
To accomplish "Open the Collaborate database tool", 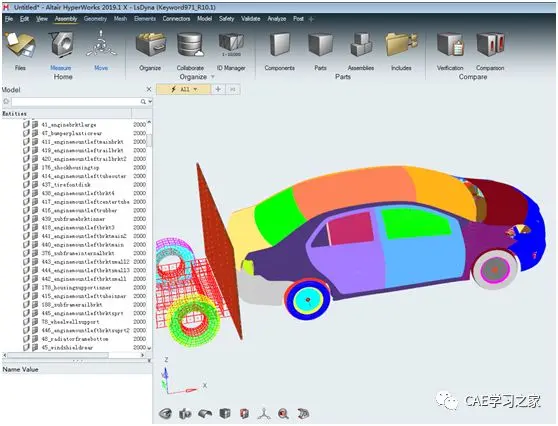I will point(190,50).
